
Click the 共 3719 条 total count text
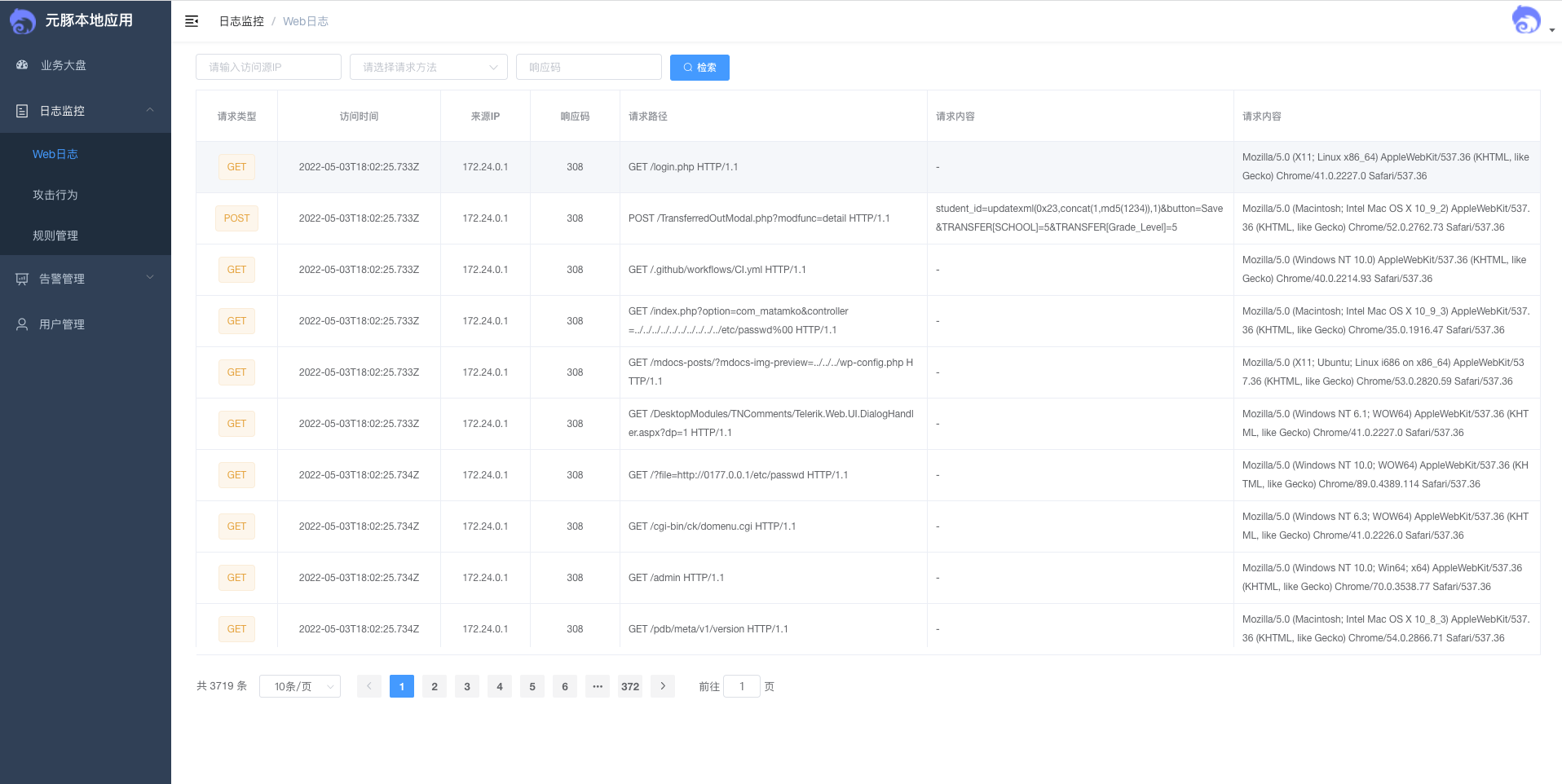click(x=222, y=686)
